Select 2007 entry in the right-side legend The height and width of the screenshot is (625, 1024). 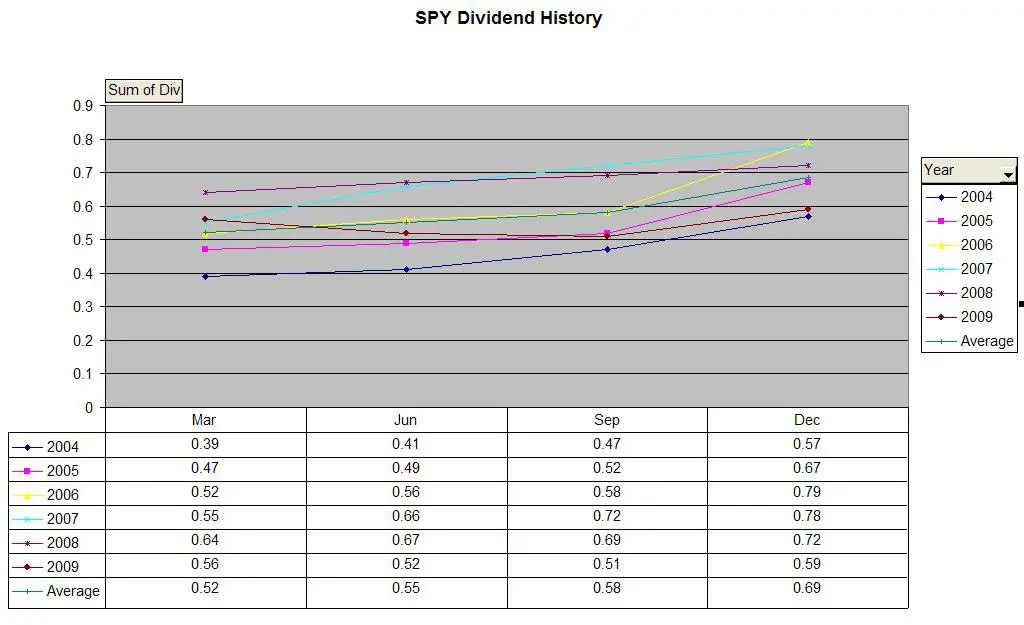[x=959, y=268]
